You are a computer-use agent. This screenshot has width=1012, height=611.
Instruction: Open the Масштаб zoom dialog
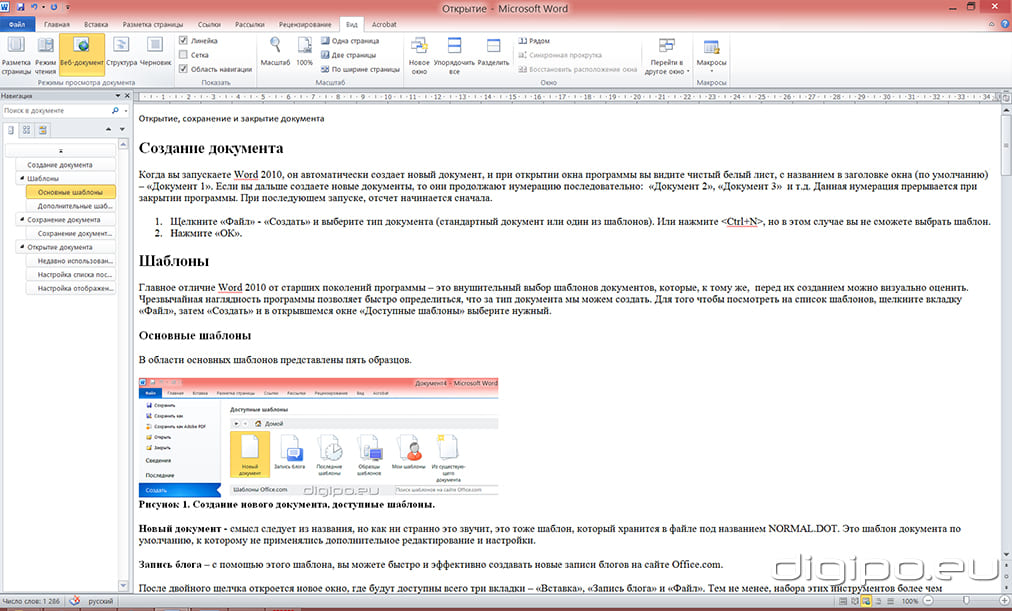click(275, 50)
